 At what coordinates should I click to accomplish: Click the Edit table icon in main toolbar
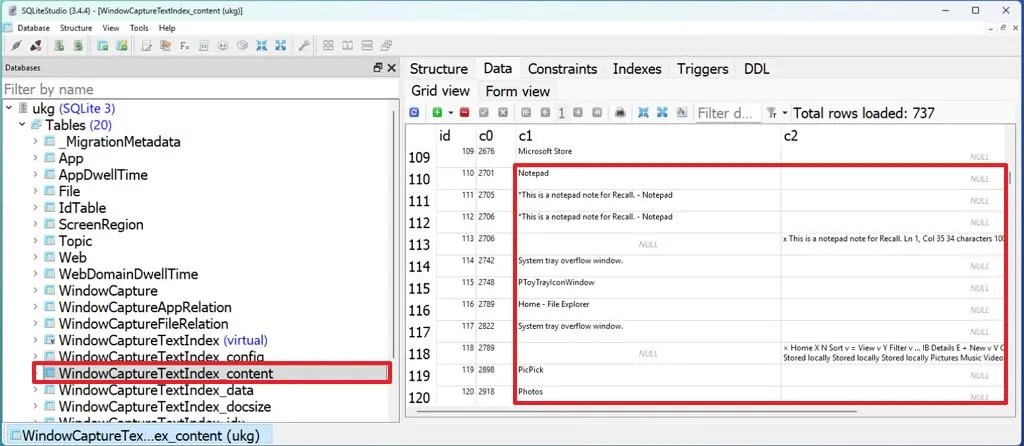[x=121, y=46]
